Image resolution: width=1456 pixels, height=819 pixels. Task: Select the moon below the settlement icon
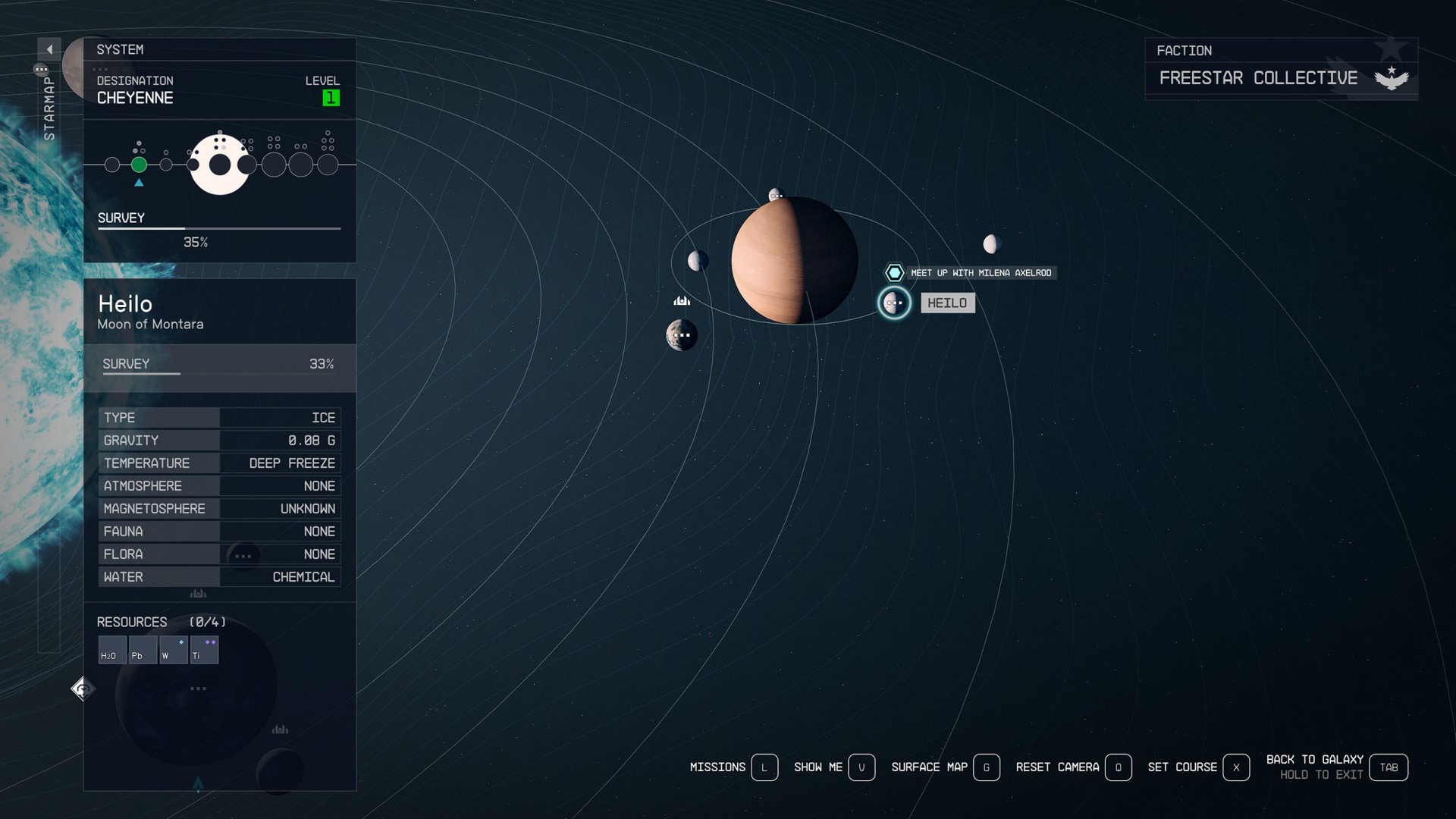682,335
